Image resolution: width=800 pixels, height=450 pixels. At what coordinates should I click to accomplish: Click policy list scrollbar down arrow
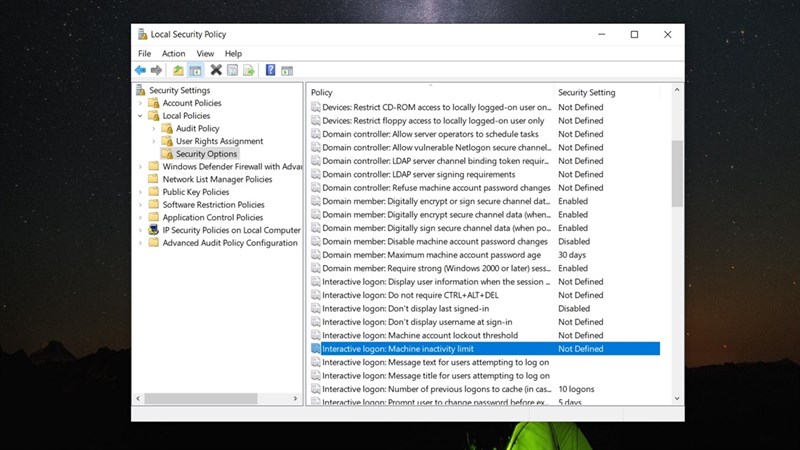(677, 398)
